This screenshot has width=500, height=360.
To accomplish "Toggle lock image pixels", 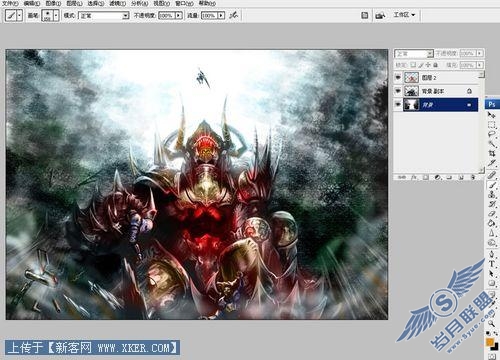I will 421,65.
